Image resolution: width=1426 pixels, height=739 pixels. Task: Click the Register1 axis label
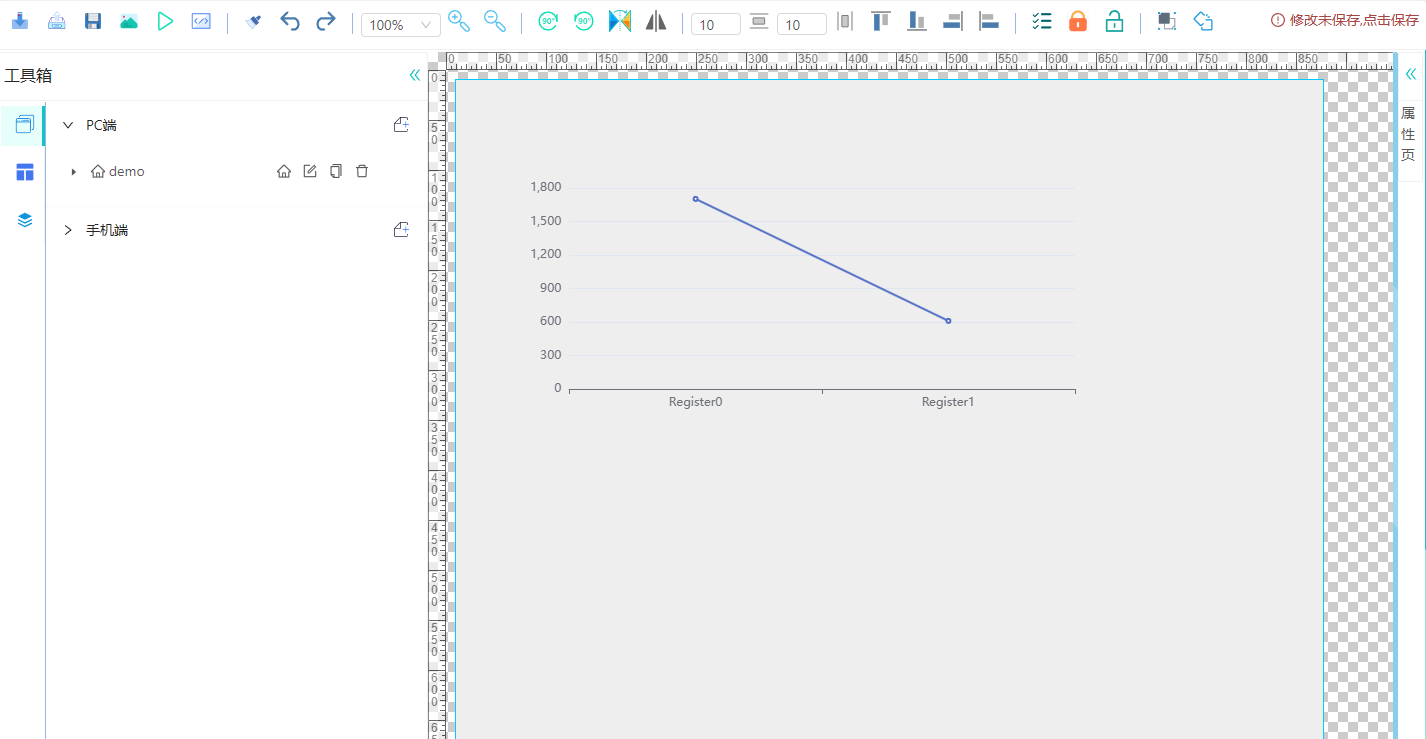(948, 402)
